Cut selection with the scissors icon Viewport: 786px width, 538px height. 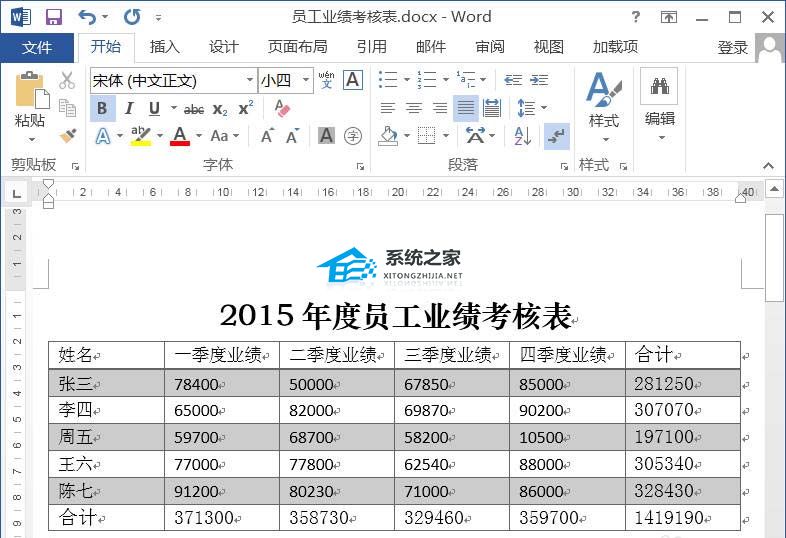67,80
